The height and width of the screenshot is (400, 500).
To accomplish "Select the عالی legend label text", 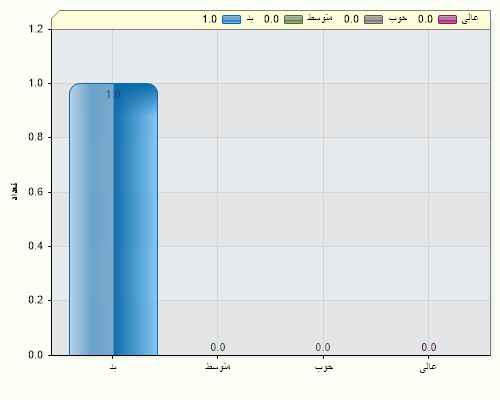I will pyautogui.click(x=470, y=19).
